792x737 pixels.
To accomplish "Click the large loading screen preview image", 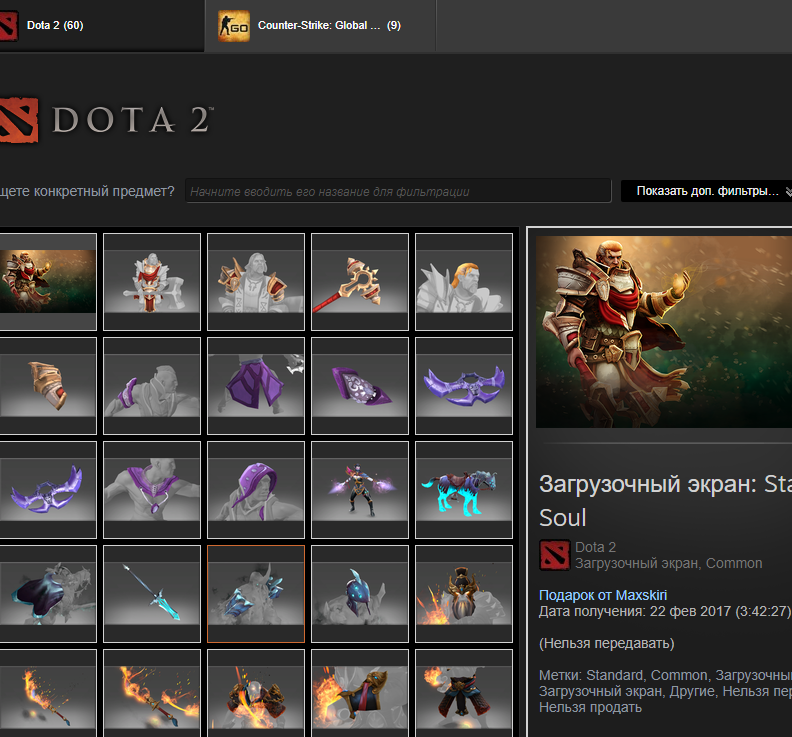I will click(664, 332).
